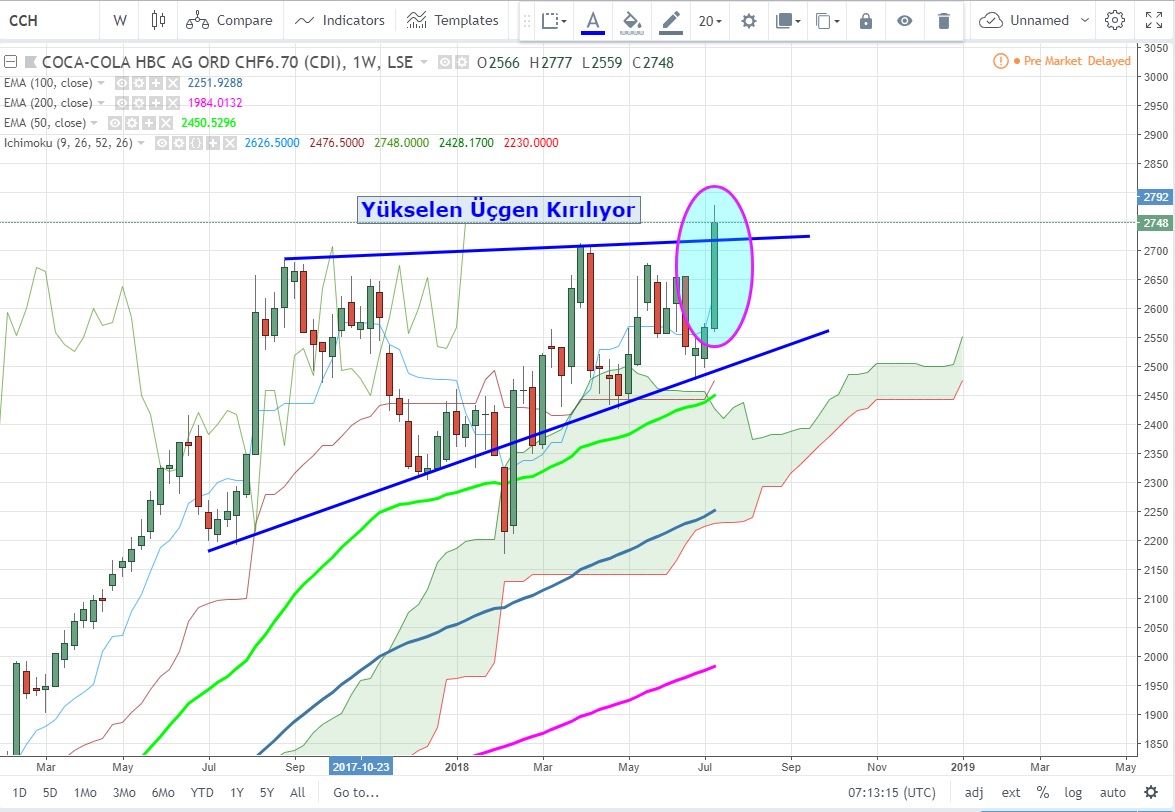Viewport: 1175px width, 812px height.
Task: Open the Go to... date dialog
Action: pyautogui.click(x=356, y=793)
